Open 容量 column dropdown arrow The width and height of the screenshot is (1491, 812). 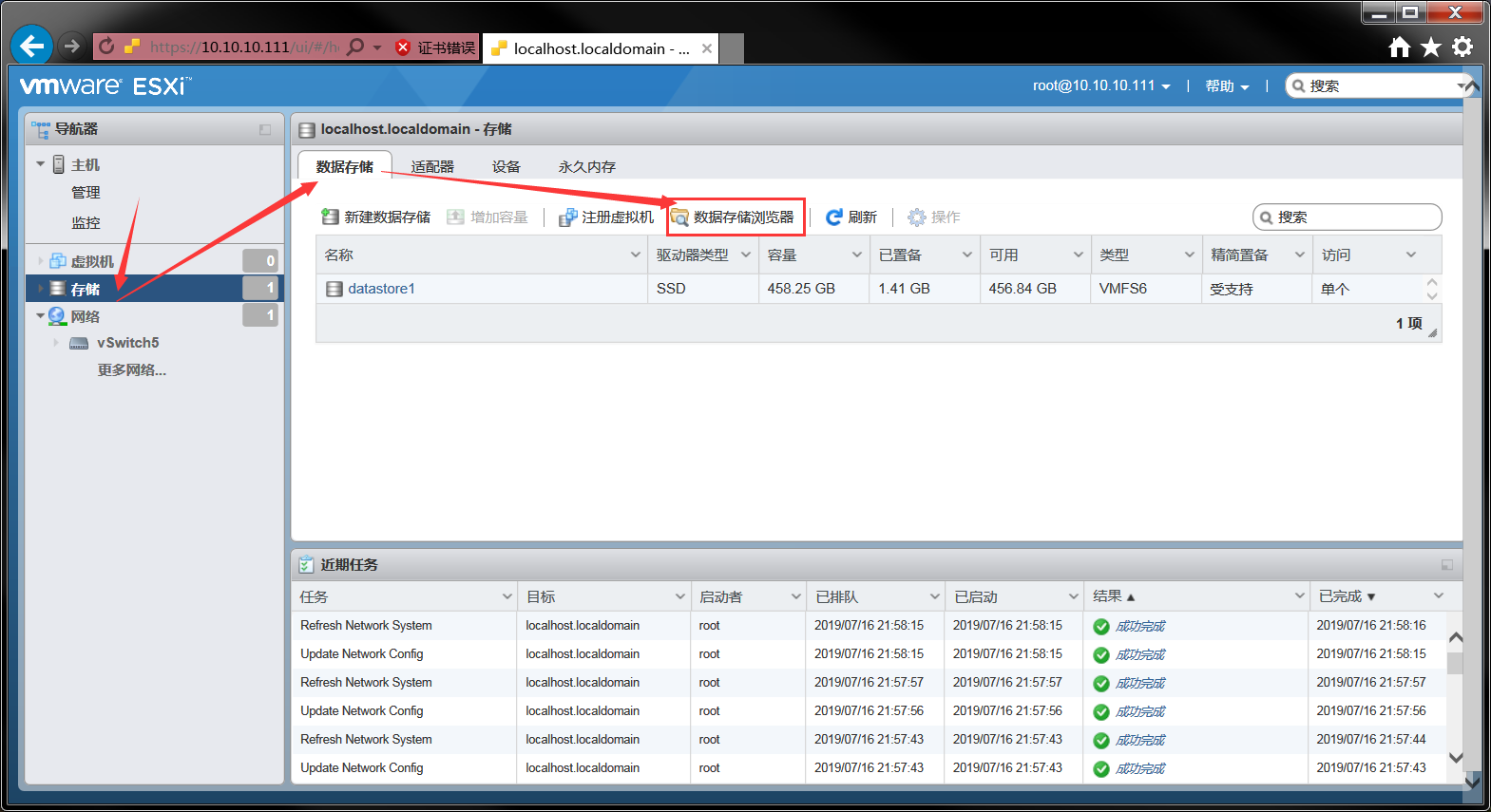pyautogui.click(x=857, y=255)
